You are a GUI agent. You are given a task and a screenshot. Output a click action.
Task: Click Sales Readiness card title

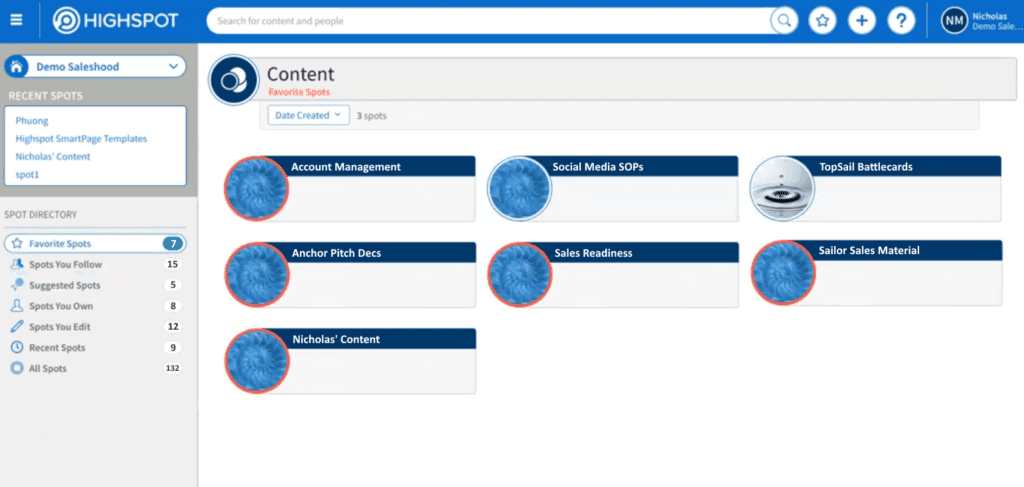click(x=593, y=253)
